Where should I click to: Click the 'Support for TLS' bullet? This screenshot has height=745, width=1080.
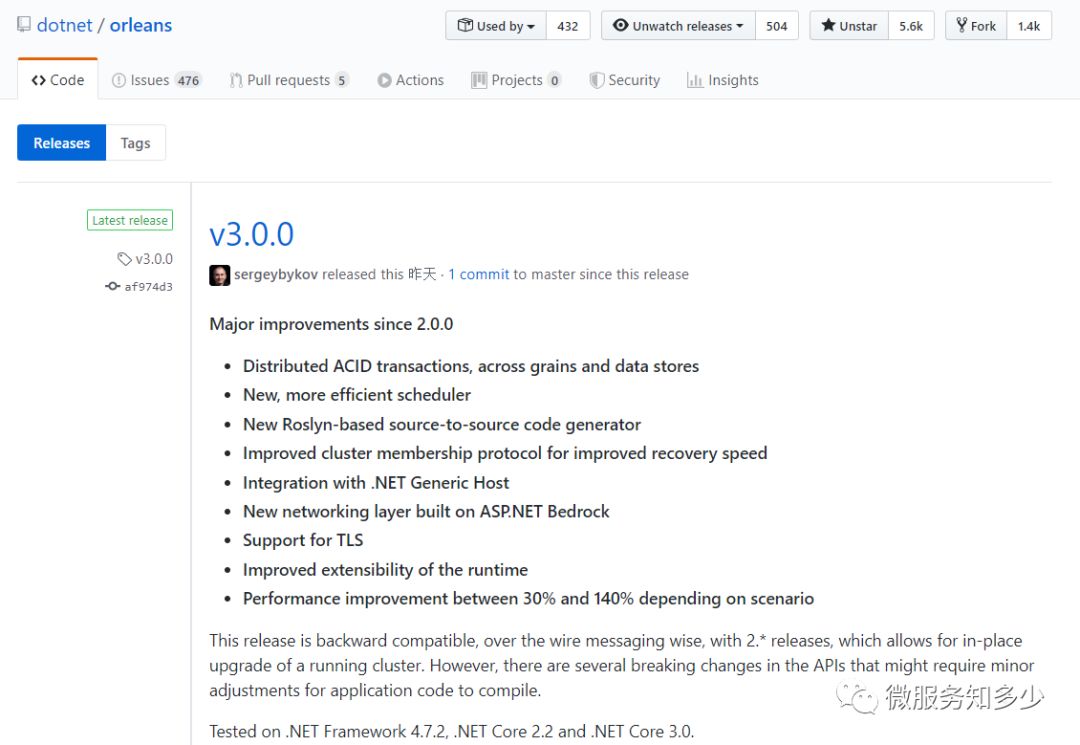click(303, 541)
